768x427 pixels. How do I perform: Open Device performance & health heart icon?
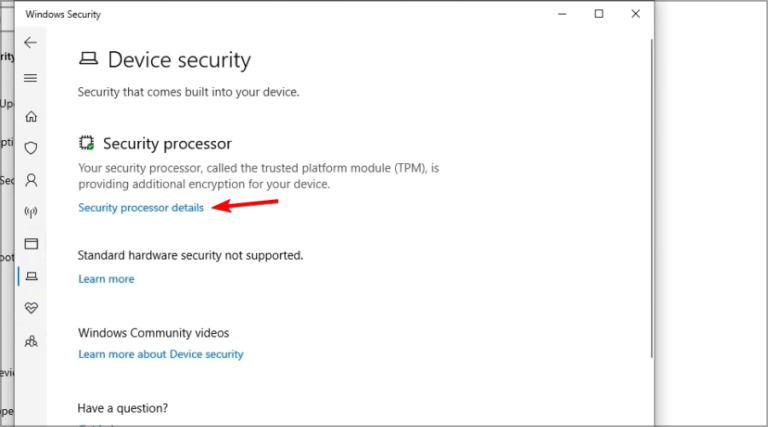click(31, 307)
